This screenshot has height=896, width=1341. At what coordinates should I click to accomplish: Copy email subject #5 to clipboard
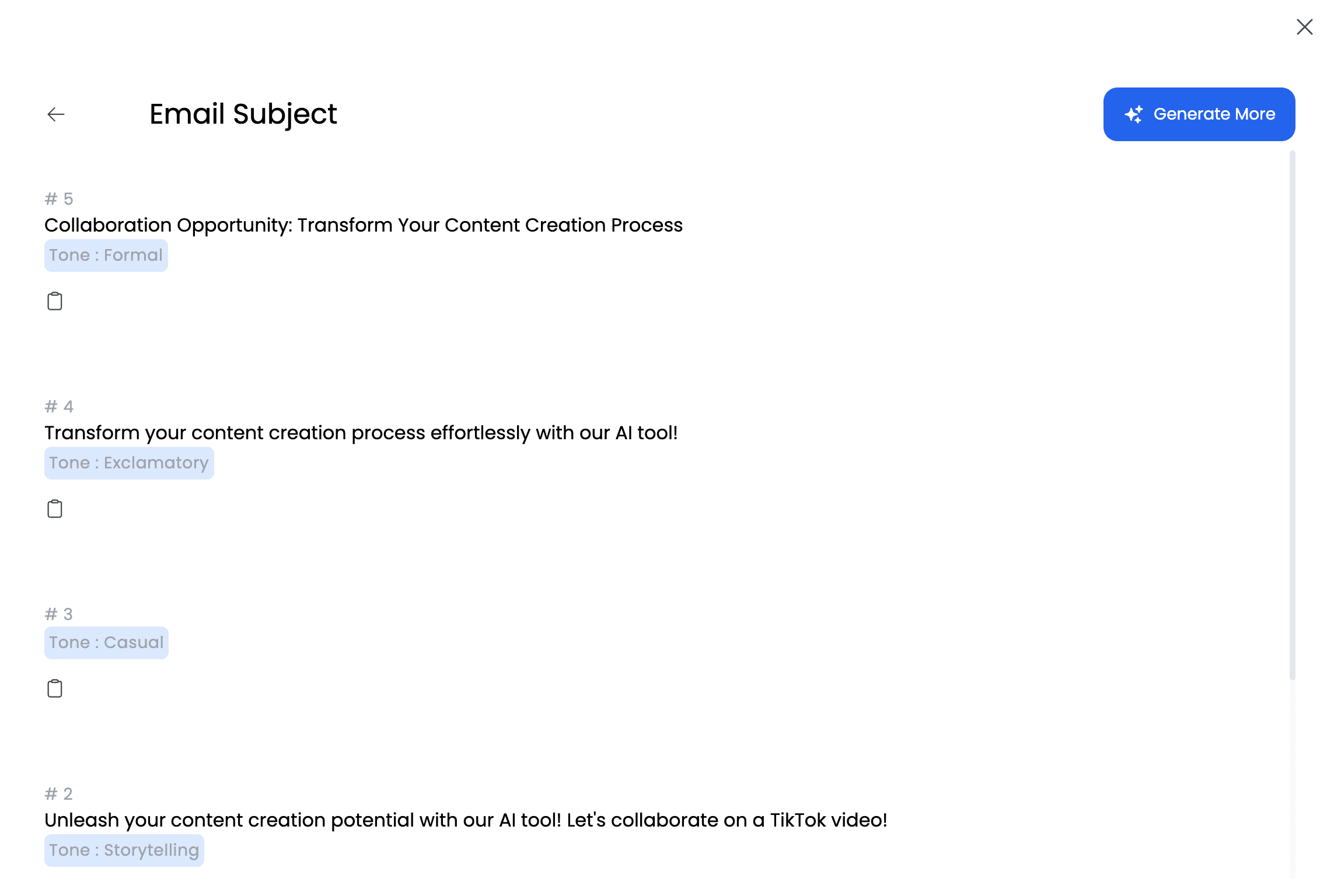(x=55, y=301)
